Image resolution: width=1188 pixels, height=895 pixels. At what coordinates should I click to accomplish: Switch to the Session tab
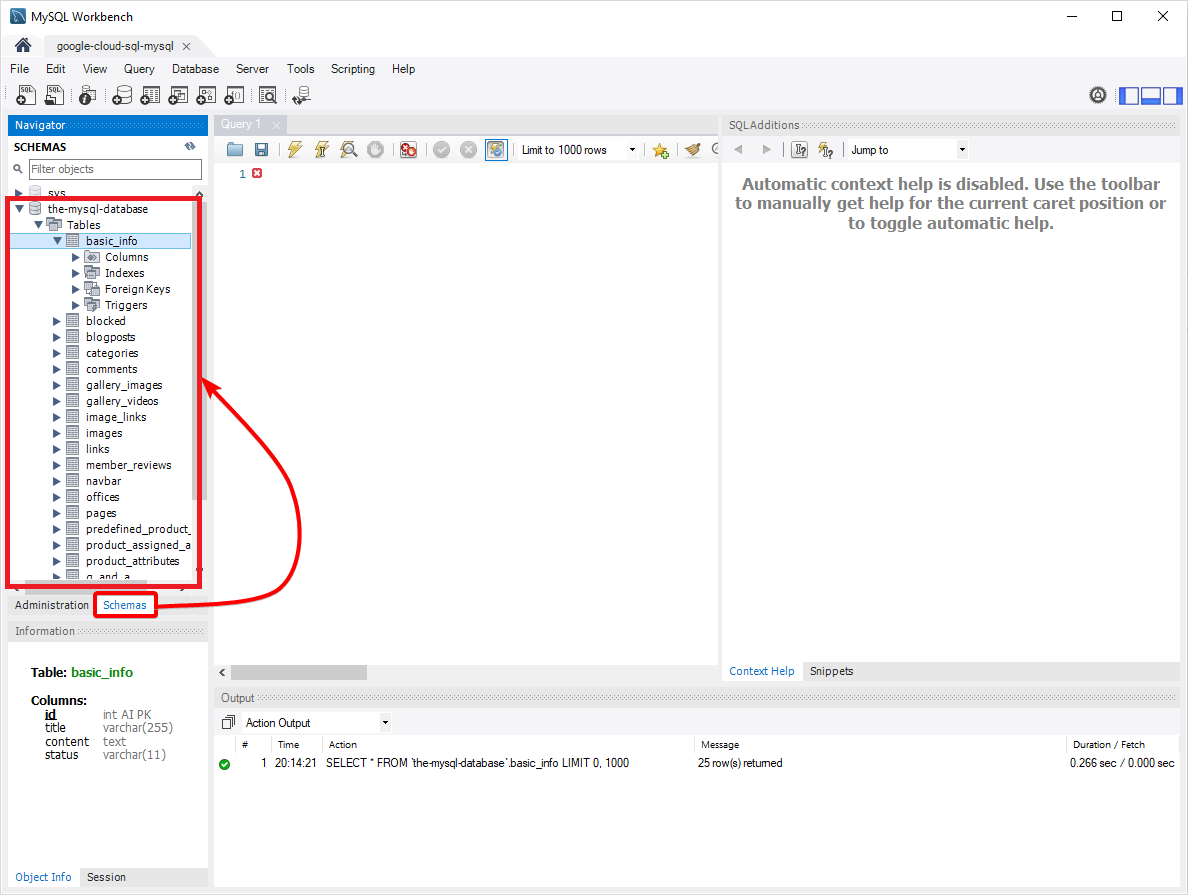coord(106,877)
